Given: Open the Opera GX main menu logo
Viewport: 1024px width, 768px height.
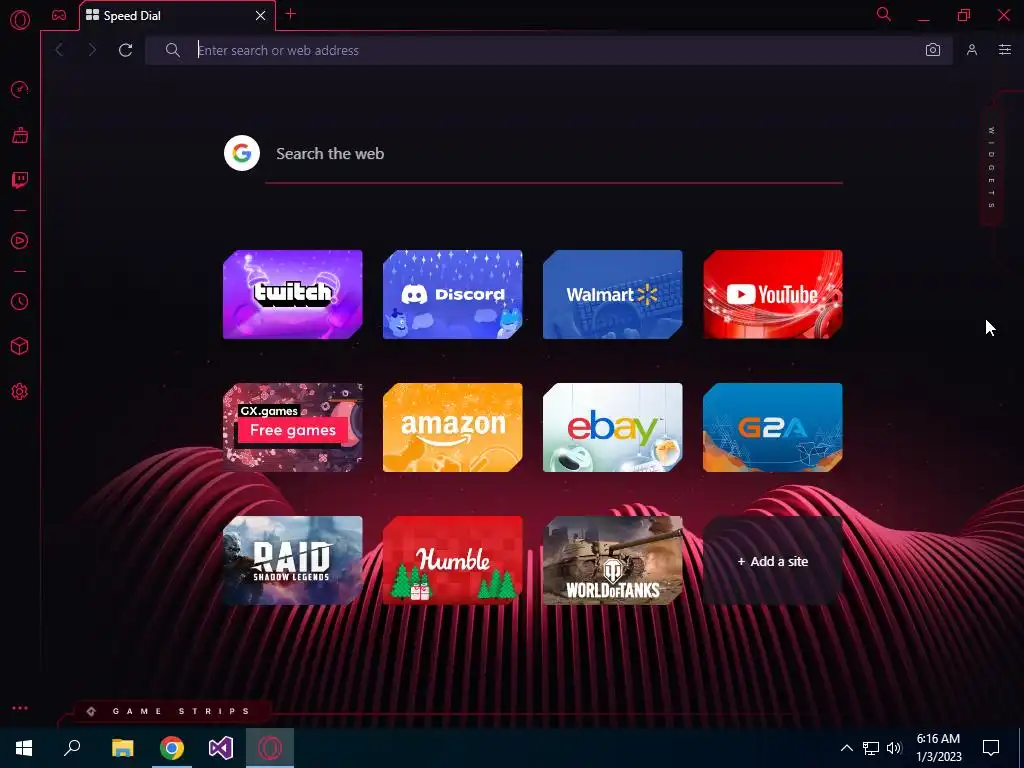Looking at the screenshot, I should [x=20, y=20].
